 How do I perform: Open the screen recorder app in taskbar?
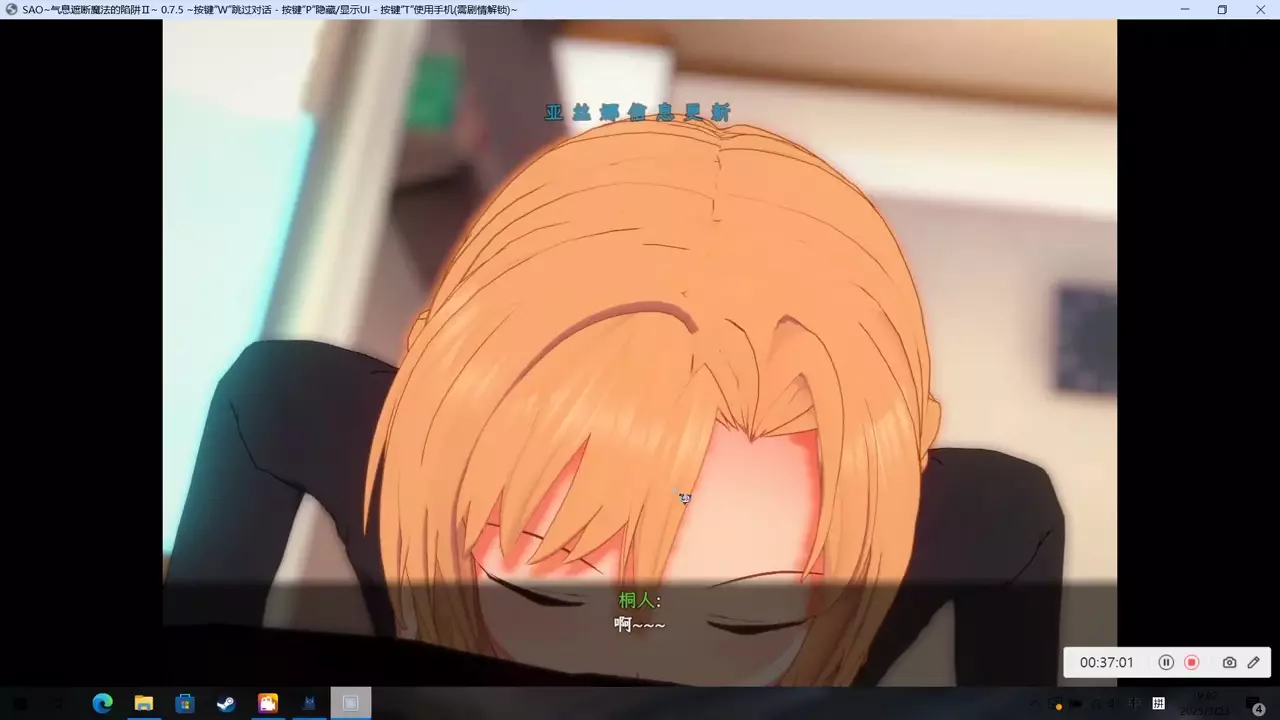coord(268,703)
